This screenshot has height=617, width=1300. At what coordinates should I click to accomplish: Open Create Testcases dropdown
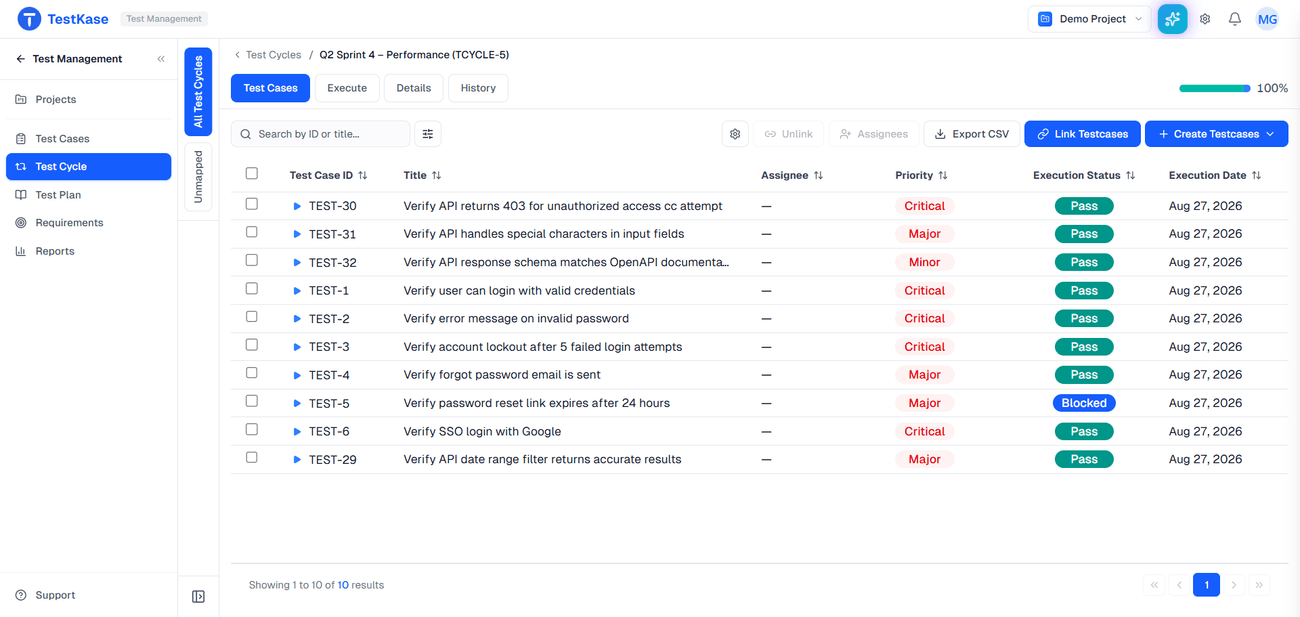(x=1216, y=134)
